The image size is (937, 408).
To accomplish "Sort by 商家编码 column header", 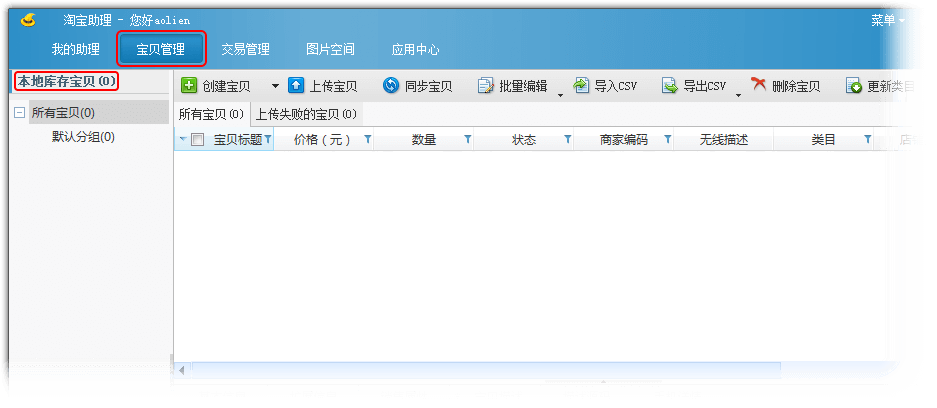I will click(623, 140).
